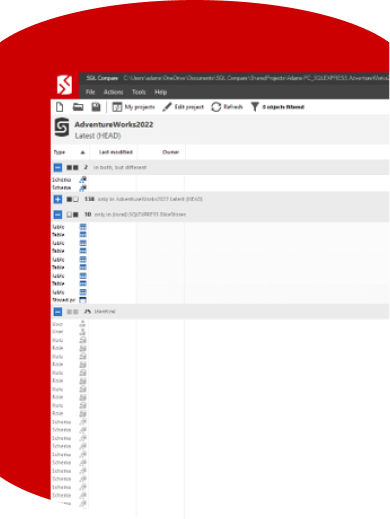Open the Actions menu
The image size is (390, 519).
coord(113,92)
